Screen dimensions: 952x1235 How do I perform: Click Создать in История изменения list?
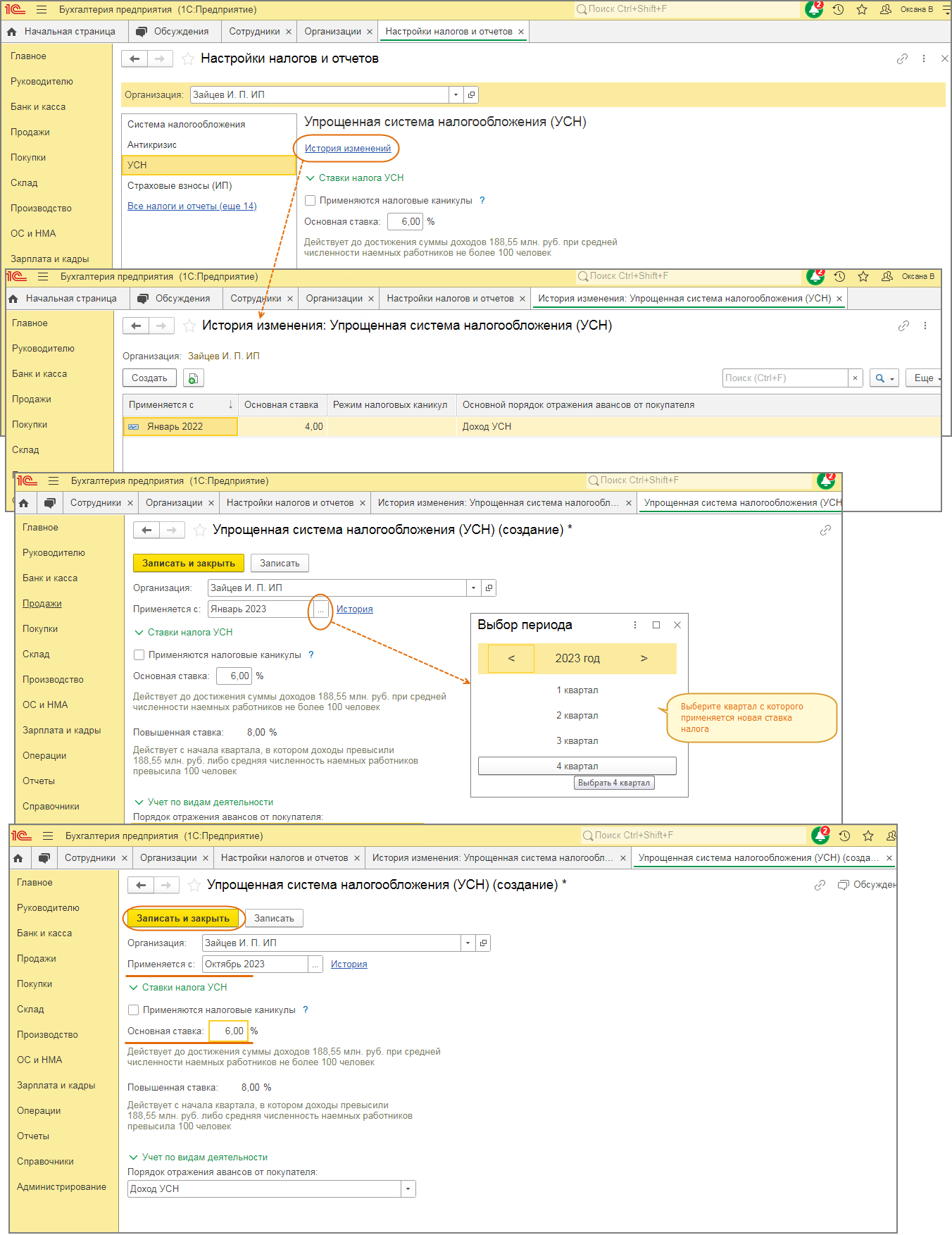[149, 378]
